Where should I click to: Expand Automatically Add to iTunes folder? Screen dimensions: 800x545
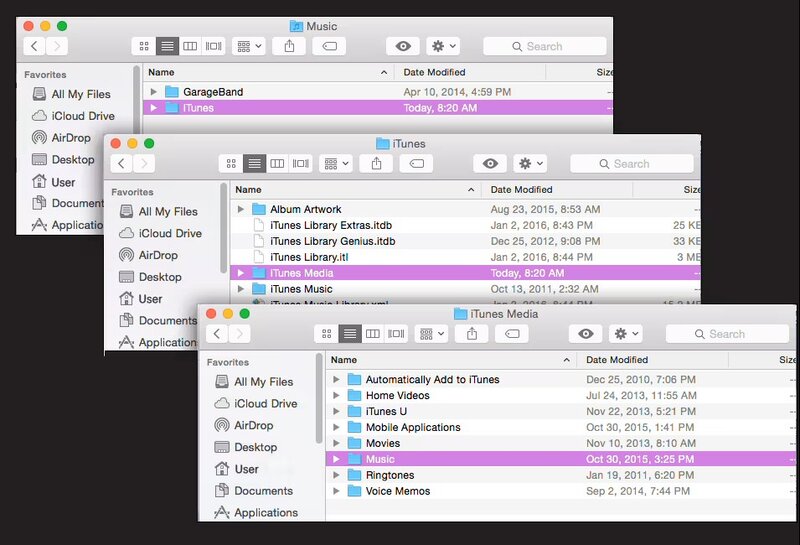pyautogui.click(x=336, y=380)
